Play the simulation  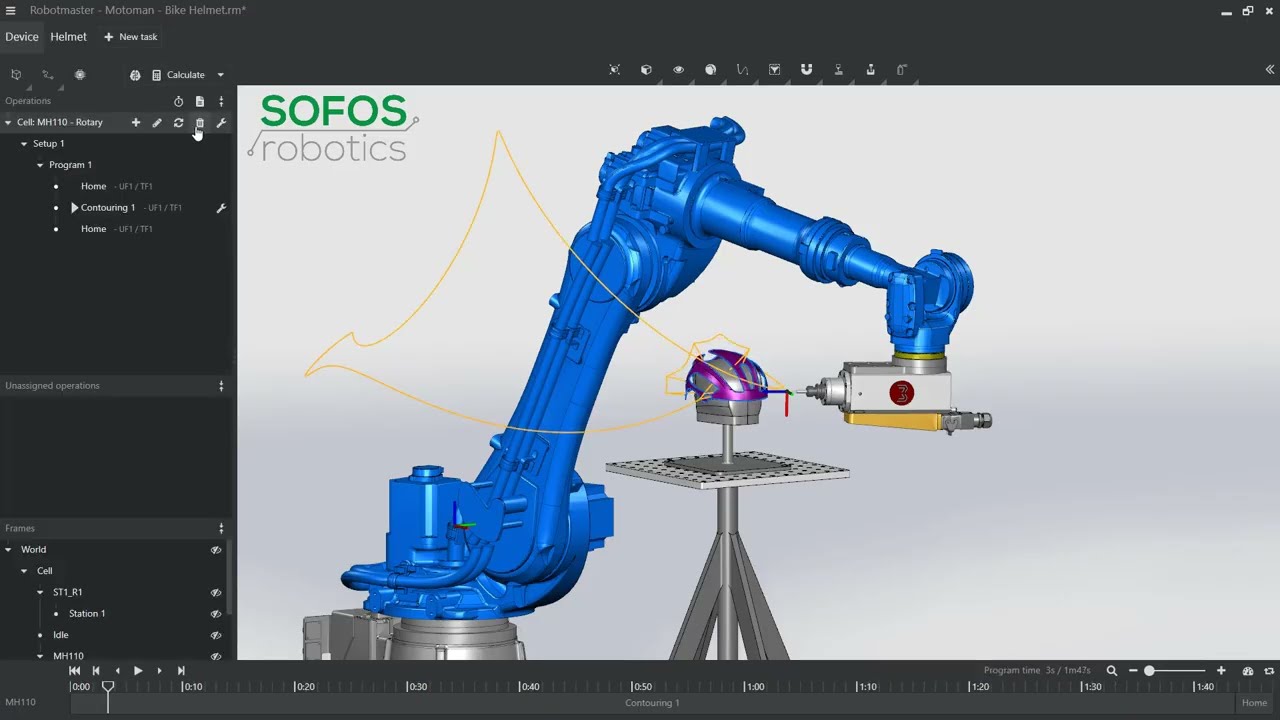click(x=138, y=671)
